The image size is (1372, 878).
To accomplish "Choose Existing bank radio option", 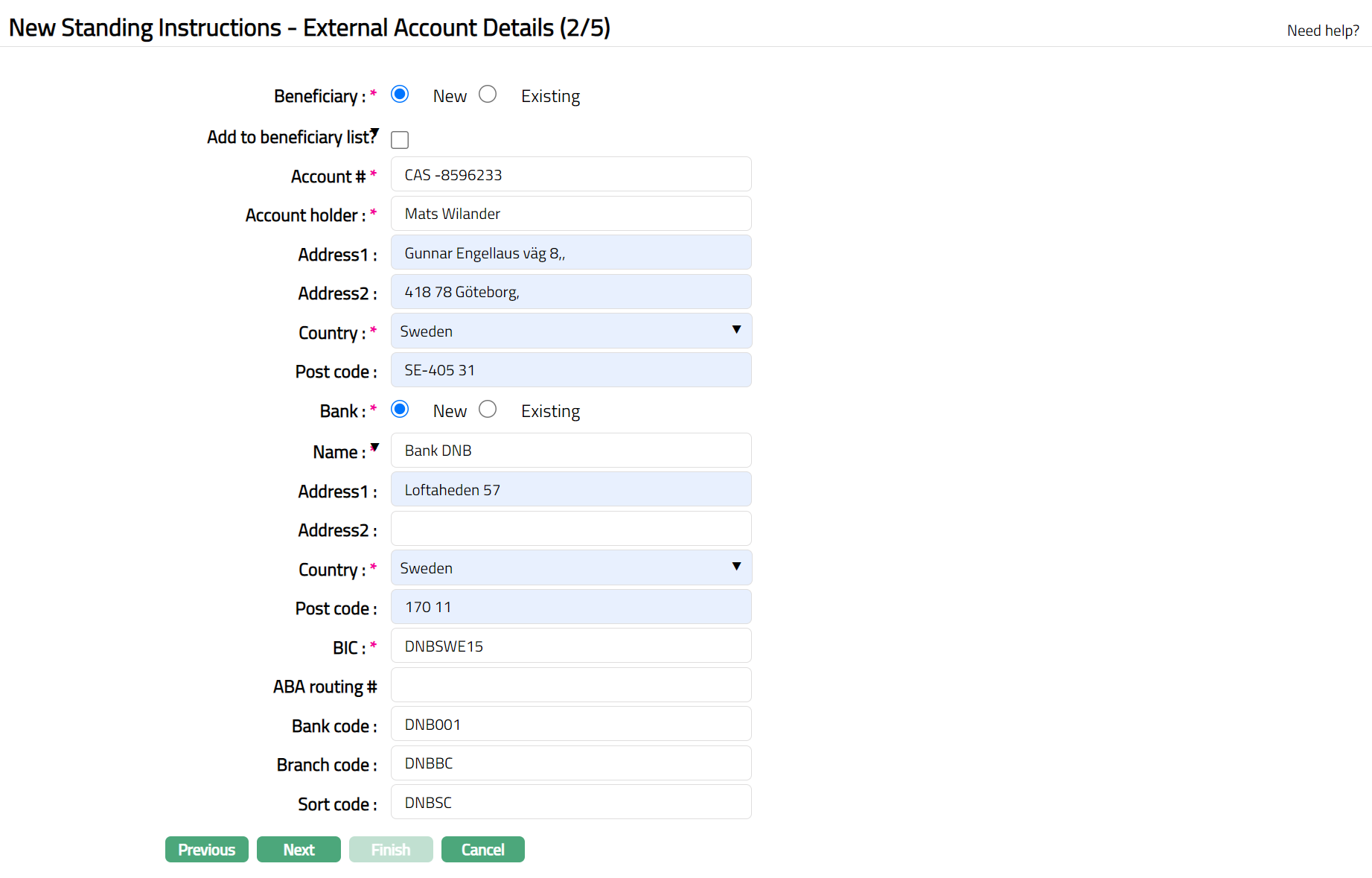I will [488, 410].
